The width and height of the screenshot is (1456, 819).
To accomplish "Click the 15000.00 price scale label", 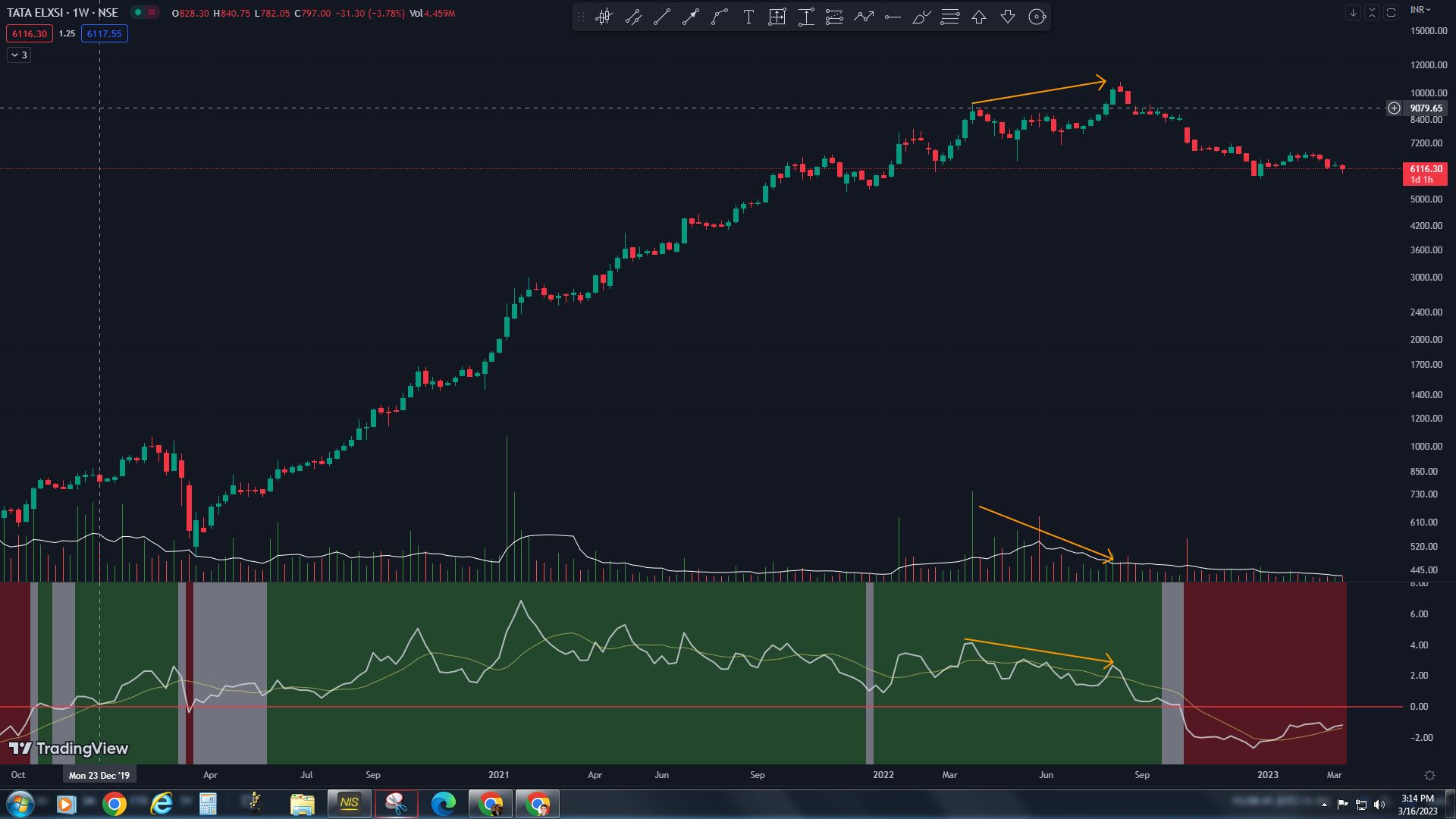I will pos(1429,31).
